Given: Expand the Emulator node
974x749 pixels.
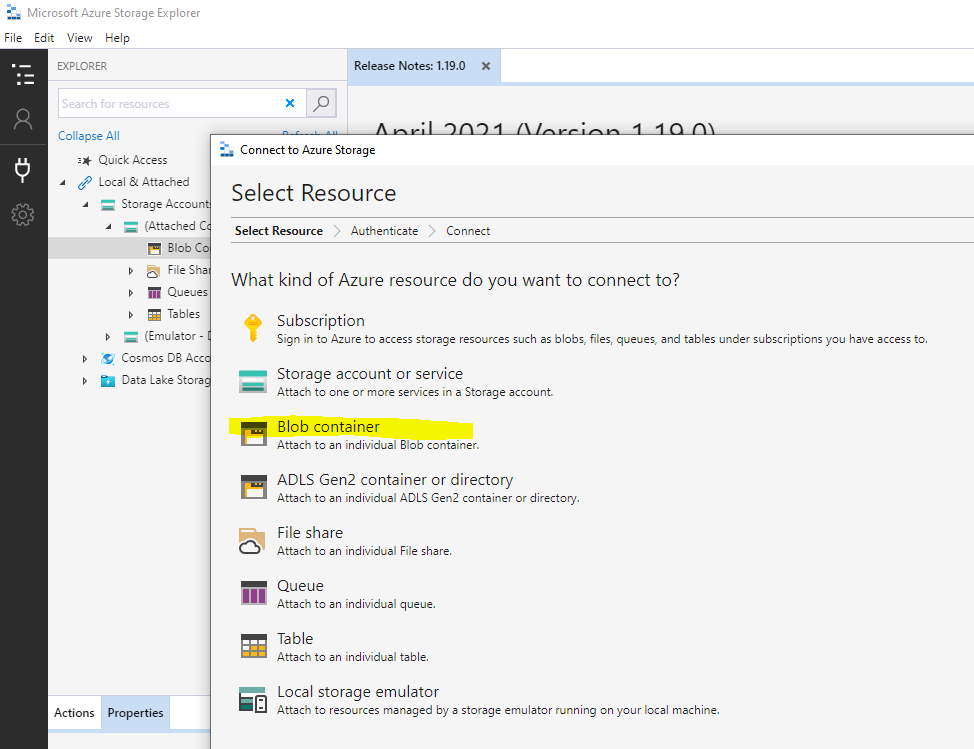Looking at the screenshot, I should point(108,337).
